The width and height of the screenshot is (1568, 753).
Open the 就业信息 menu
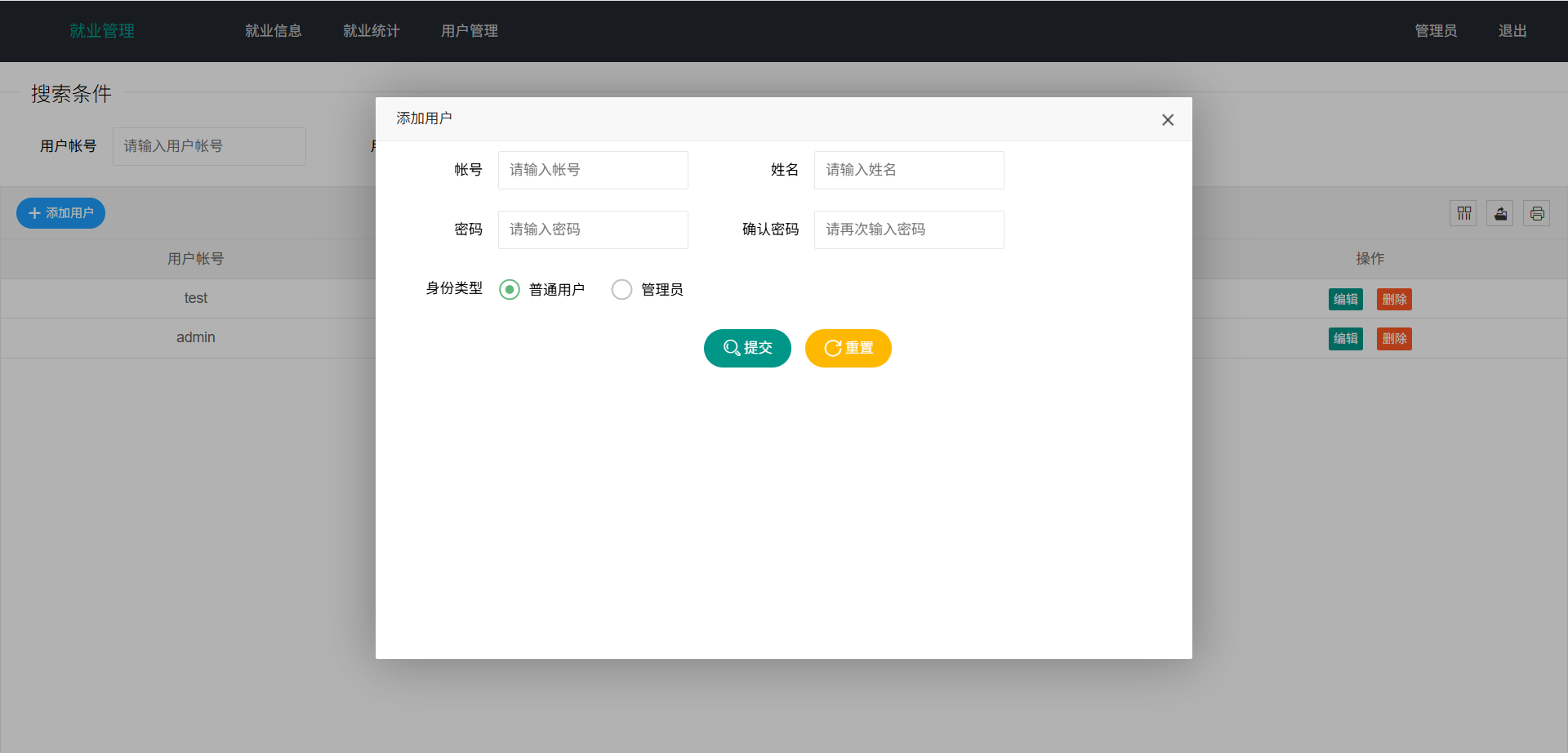pos(274,31)
